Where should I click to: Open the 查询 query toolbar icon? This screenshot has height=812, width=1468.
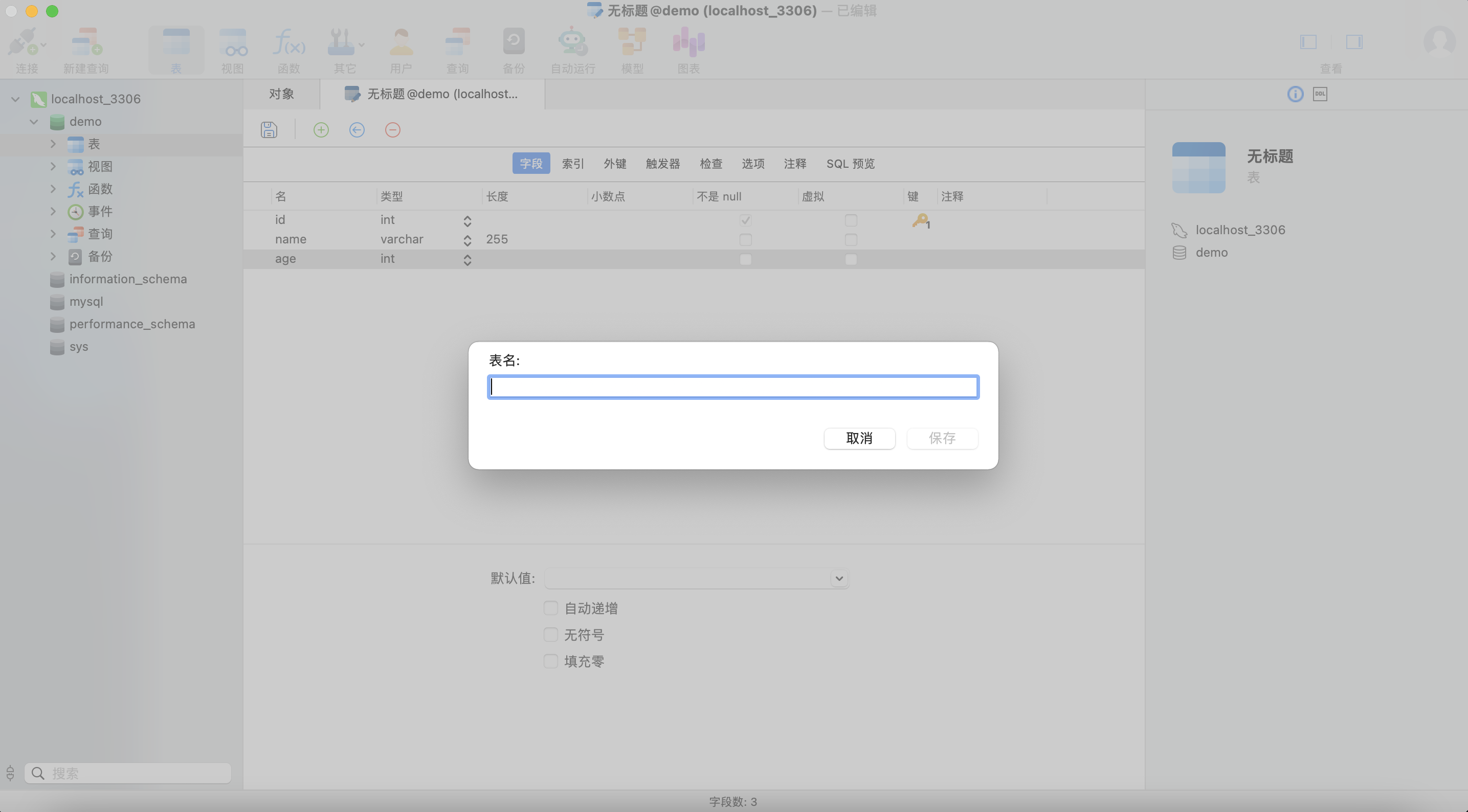point(458,50)
